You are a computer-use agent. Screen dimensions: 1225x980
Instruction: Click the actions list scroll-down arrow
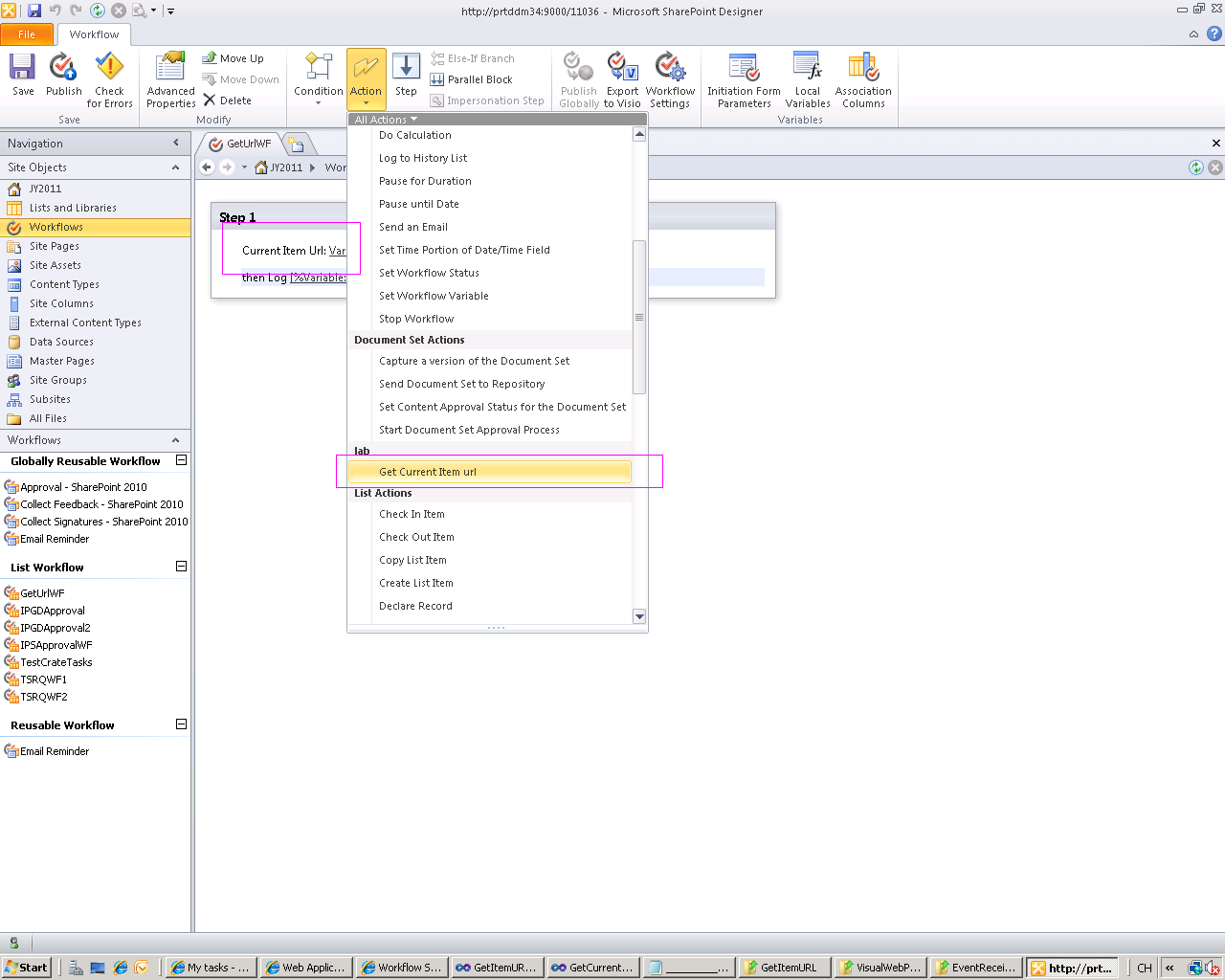(x=639, y=616)
